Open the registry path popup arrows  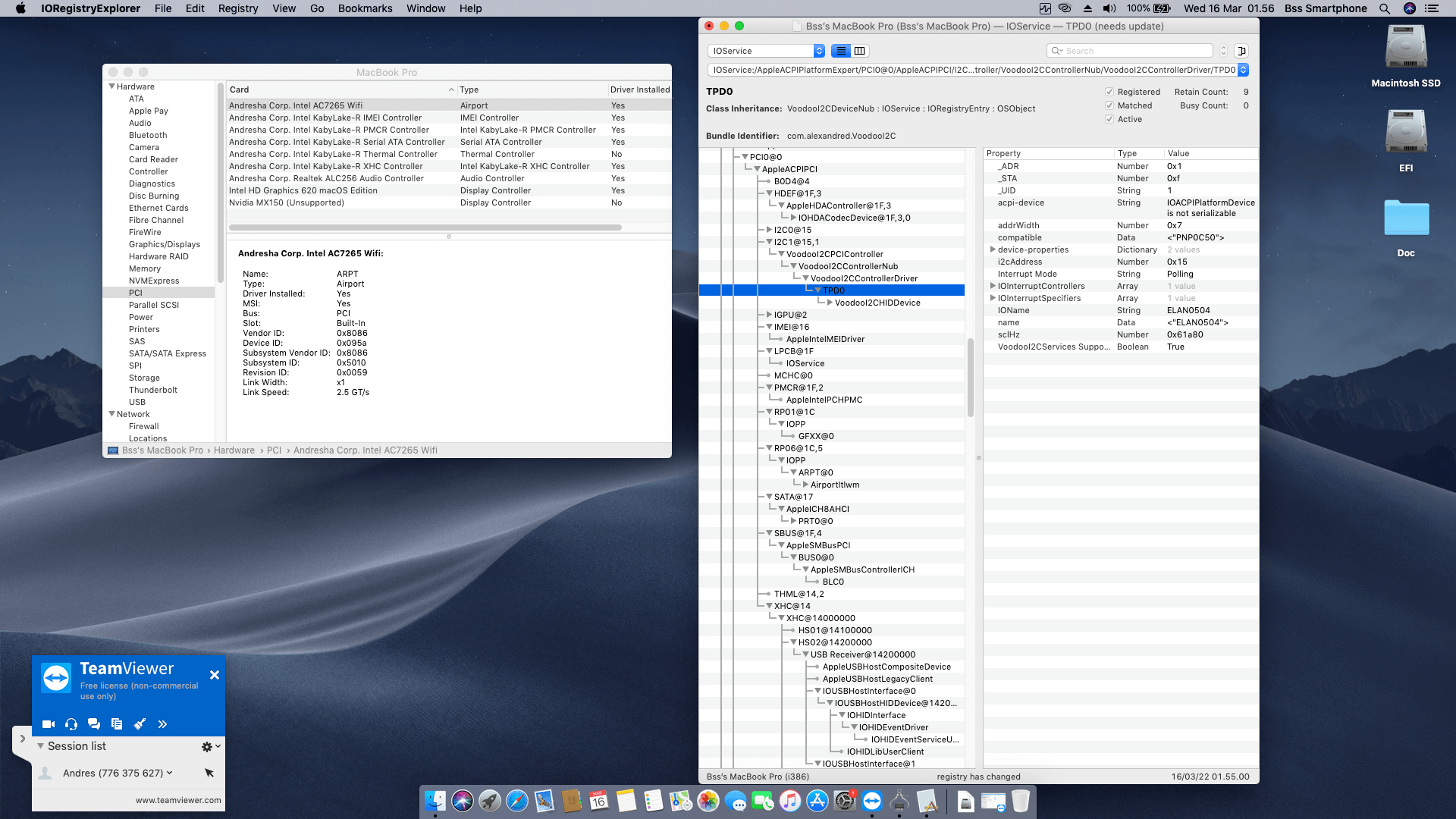[x=1243, y=70]
